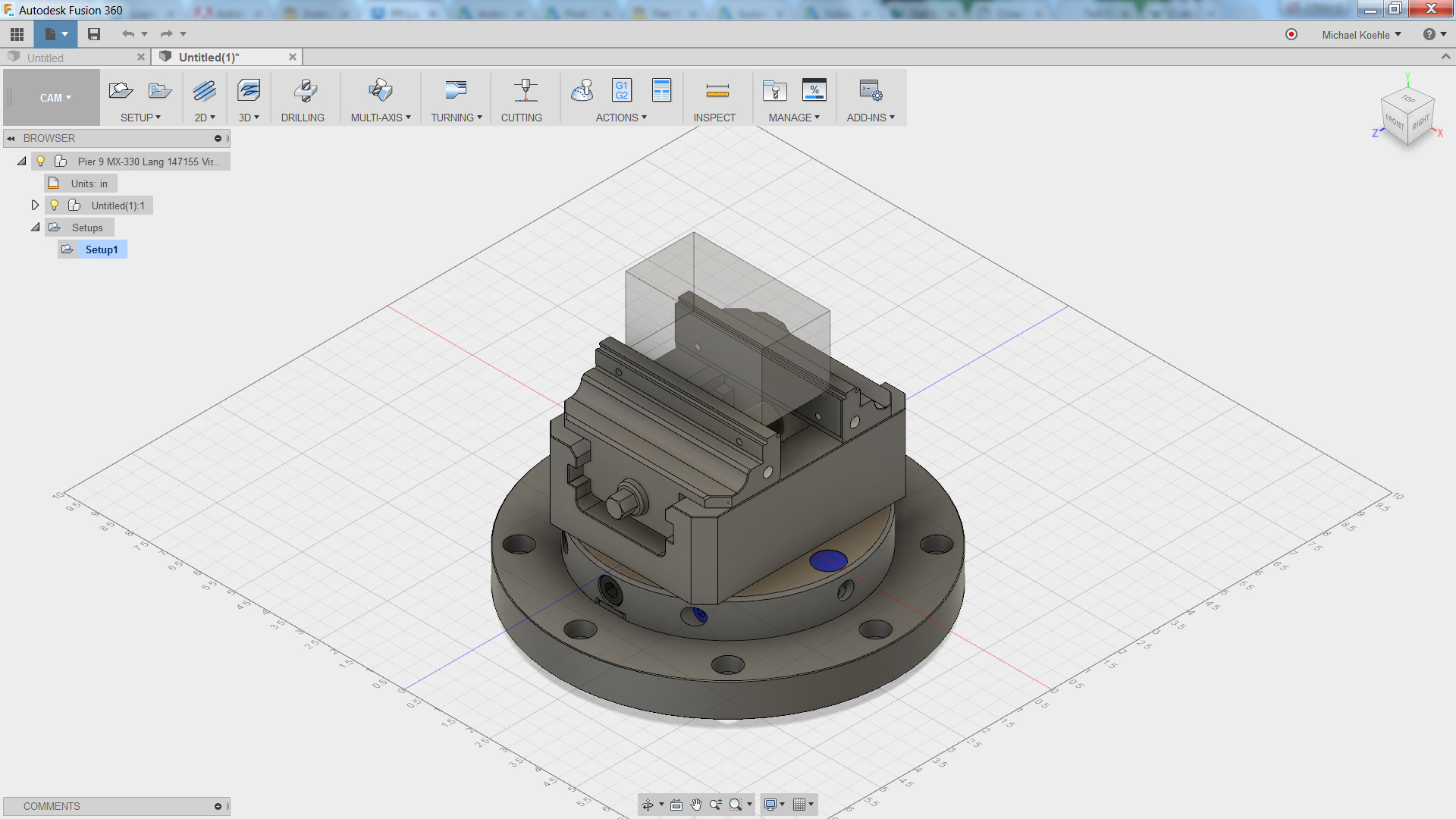Click the Zoom Window tool

pyautogui.click(x=736, y=805)
